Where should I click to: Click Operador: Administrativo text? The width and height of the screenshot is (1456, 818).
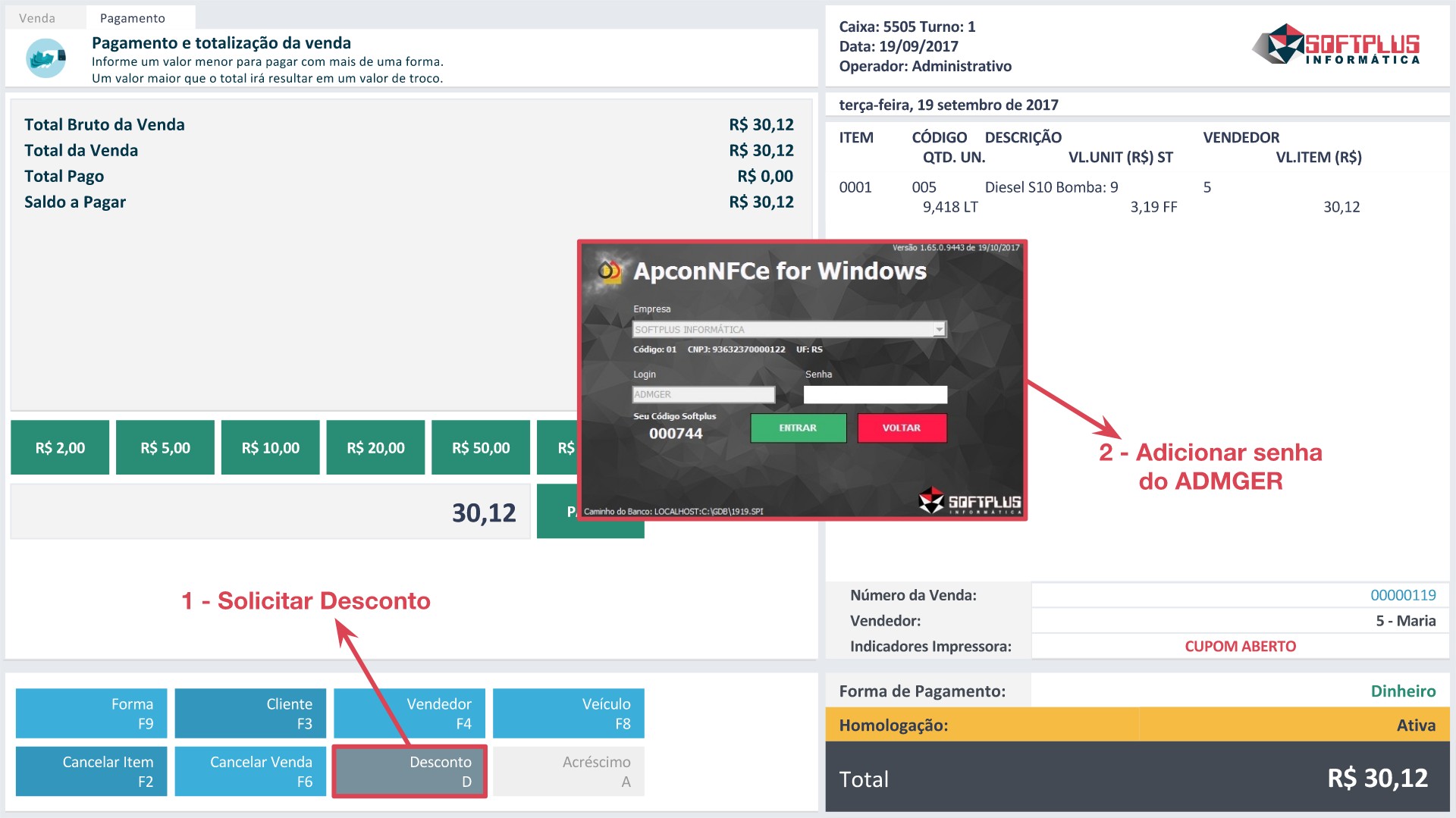[x=925, y=66]
